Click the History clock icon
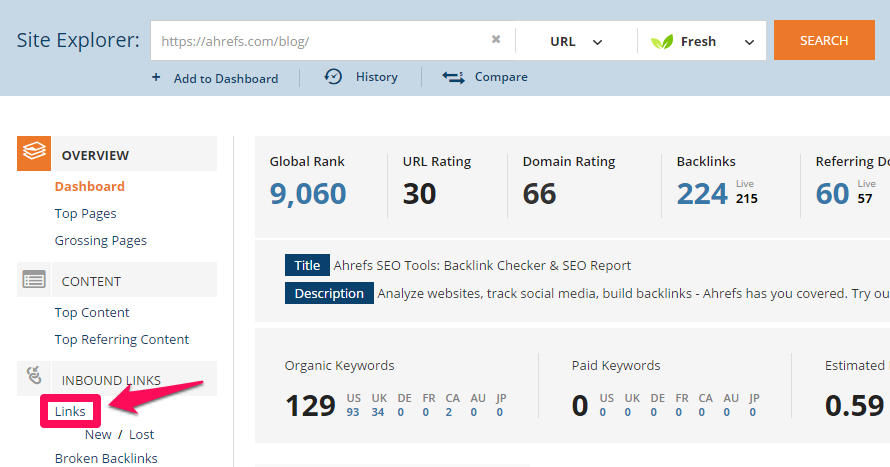 coord(333,77)
